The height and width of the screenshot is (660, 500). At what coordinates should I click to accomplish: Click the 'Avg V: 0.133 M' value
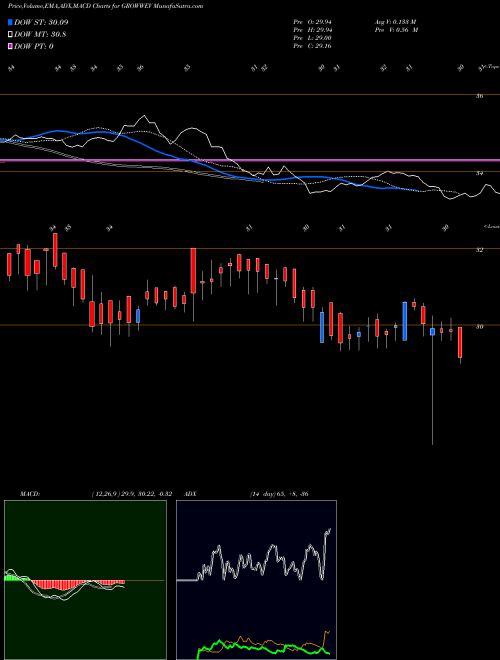tap(395, 22)
